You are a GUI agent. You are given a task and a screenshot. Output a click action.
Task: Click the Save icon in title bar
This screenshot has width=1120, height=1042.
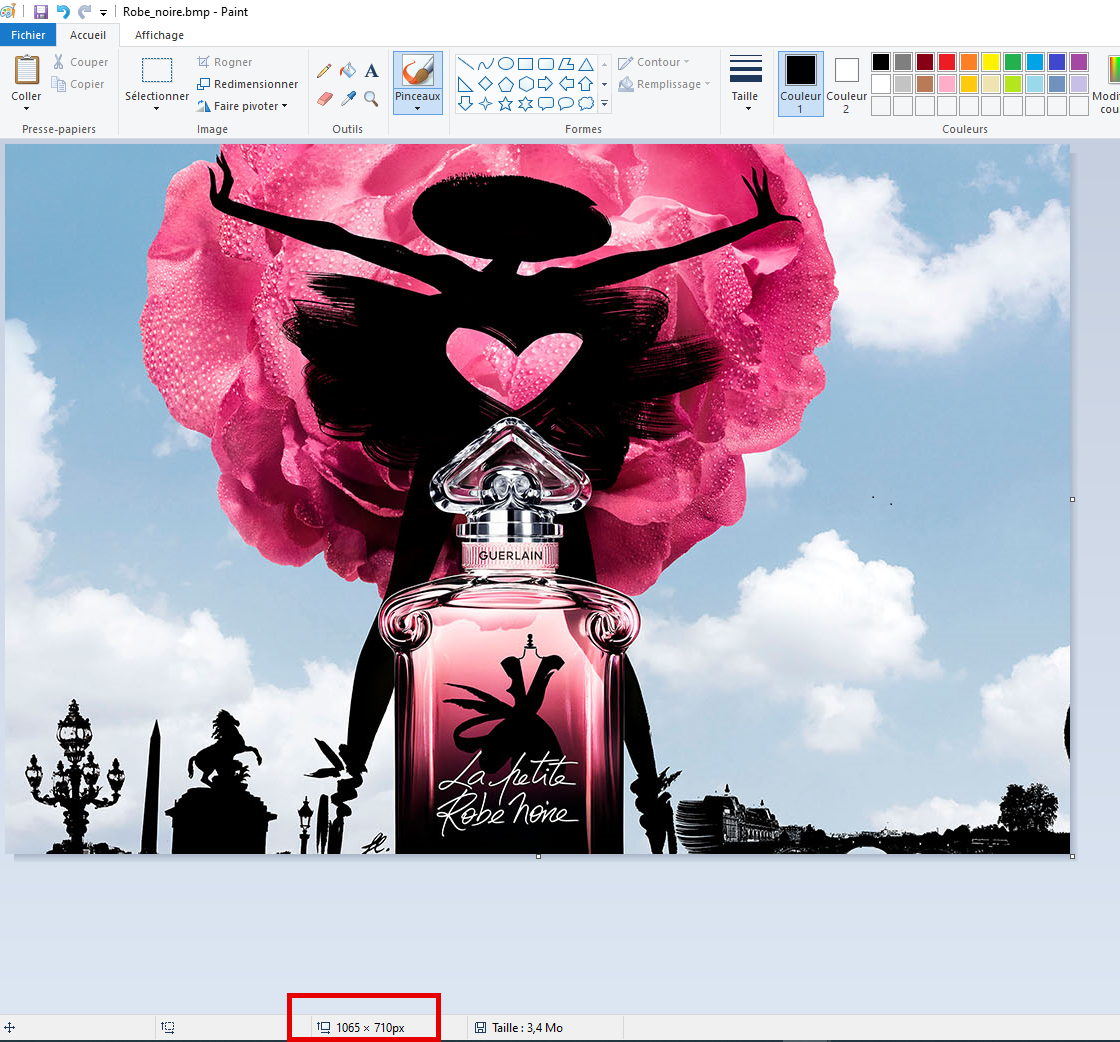point(41,11)
